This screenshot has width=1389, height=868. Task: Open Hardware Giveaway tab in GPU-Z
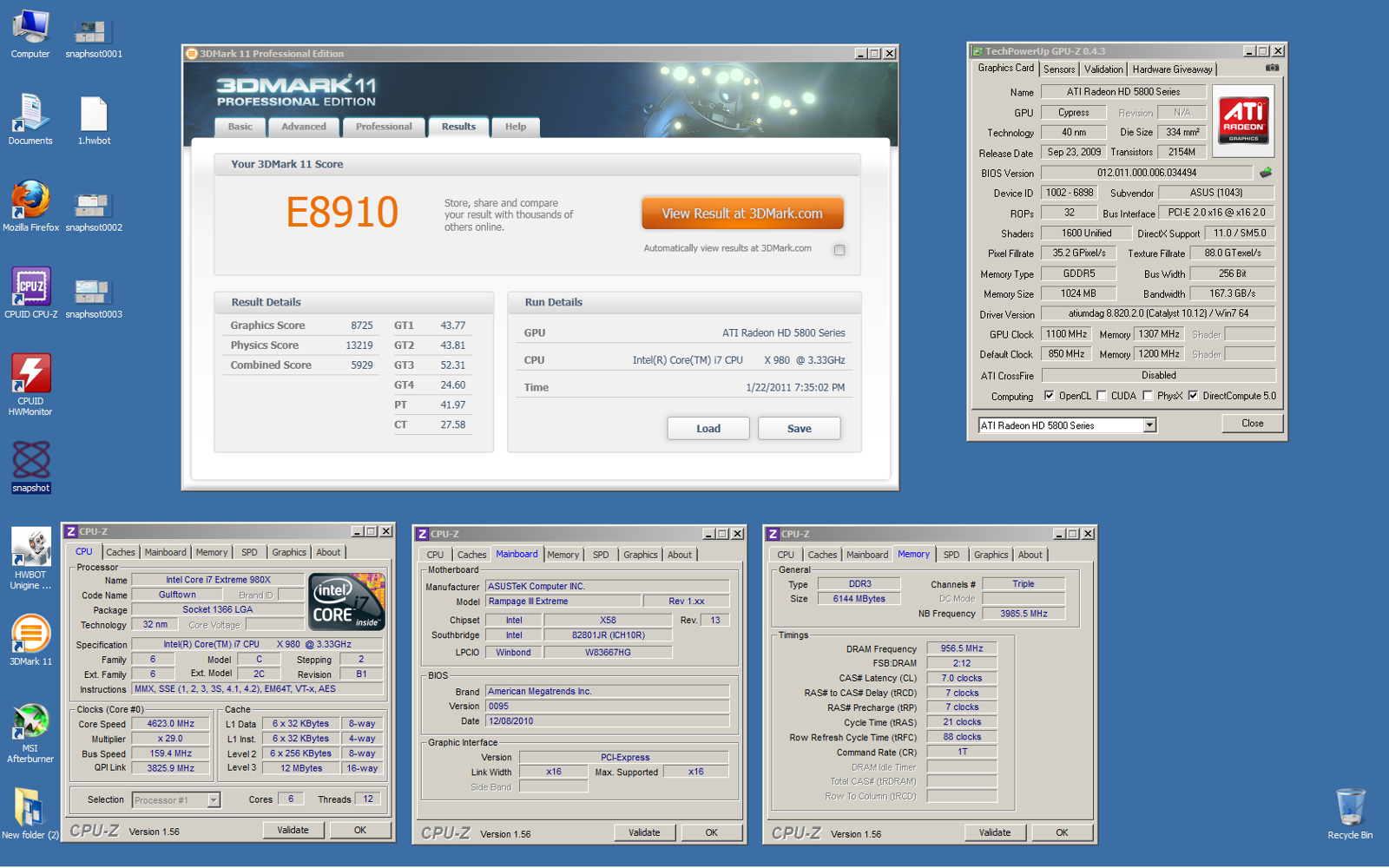pyautogui.click(x=1172, y=69)
